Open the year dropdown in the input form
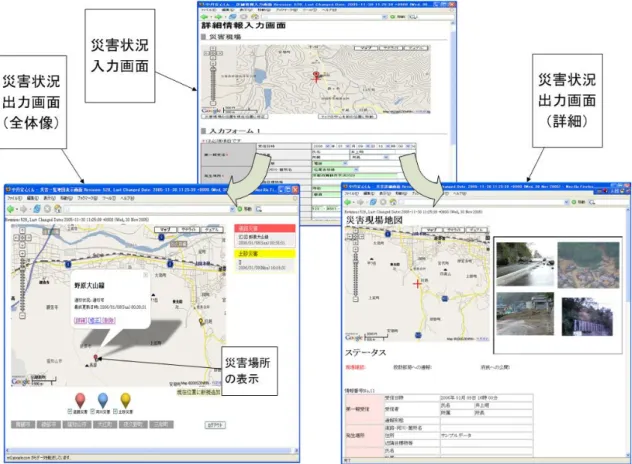Viewport: 632px width, 464px height. pos(328,146)
